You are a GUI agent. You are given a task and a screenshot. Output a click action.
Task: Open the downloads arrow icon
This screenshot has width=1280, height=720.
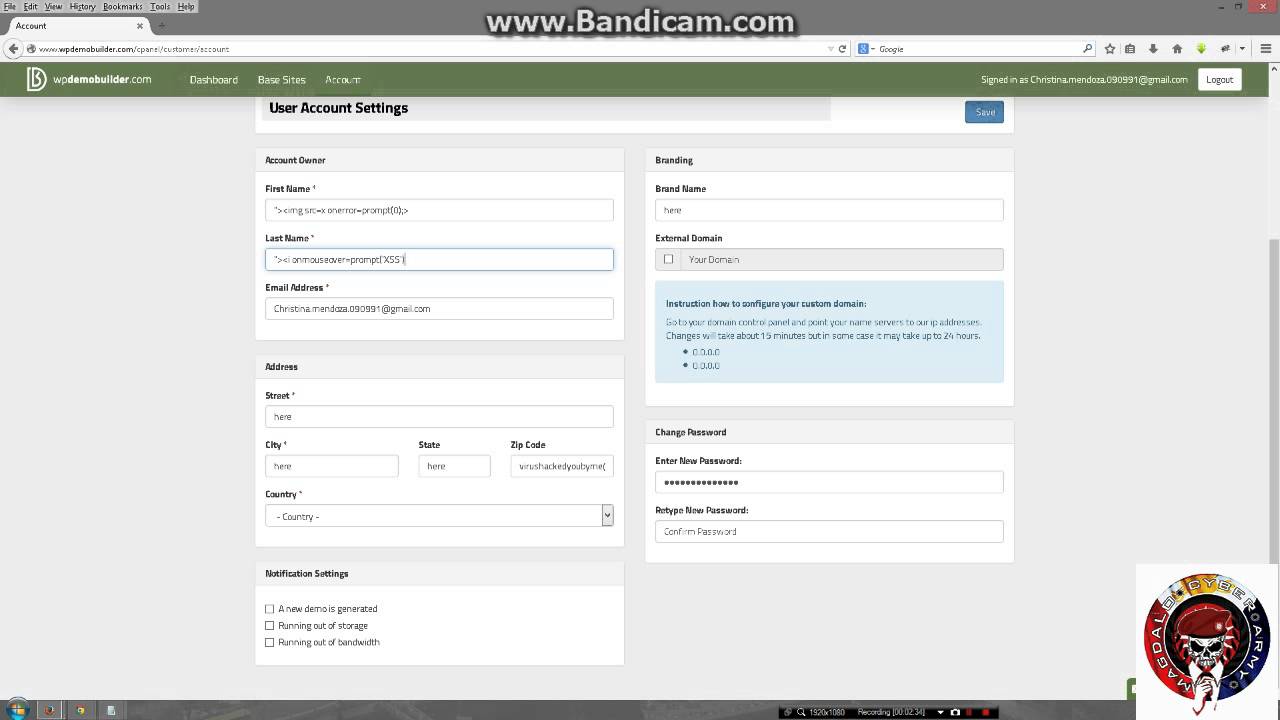click(1153, 48)
